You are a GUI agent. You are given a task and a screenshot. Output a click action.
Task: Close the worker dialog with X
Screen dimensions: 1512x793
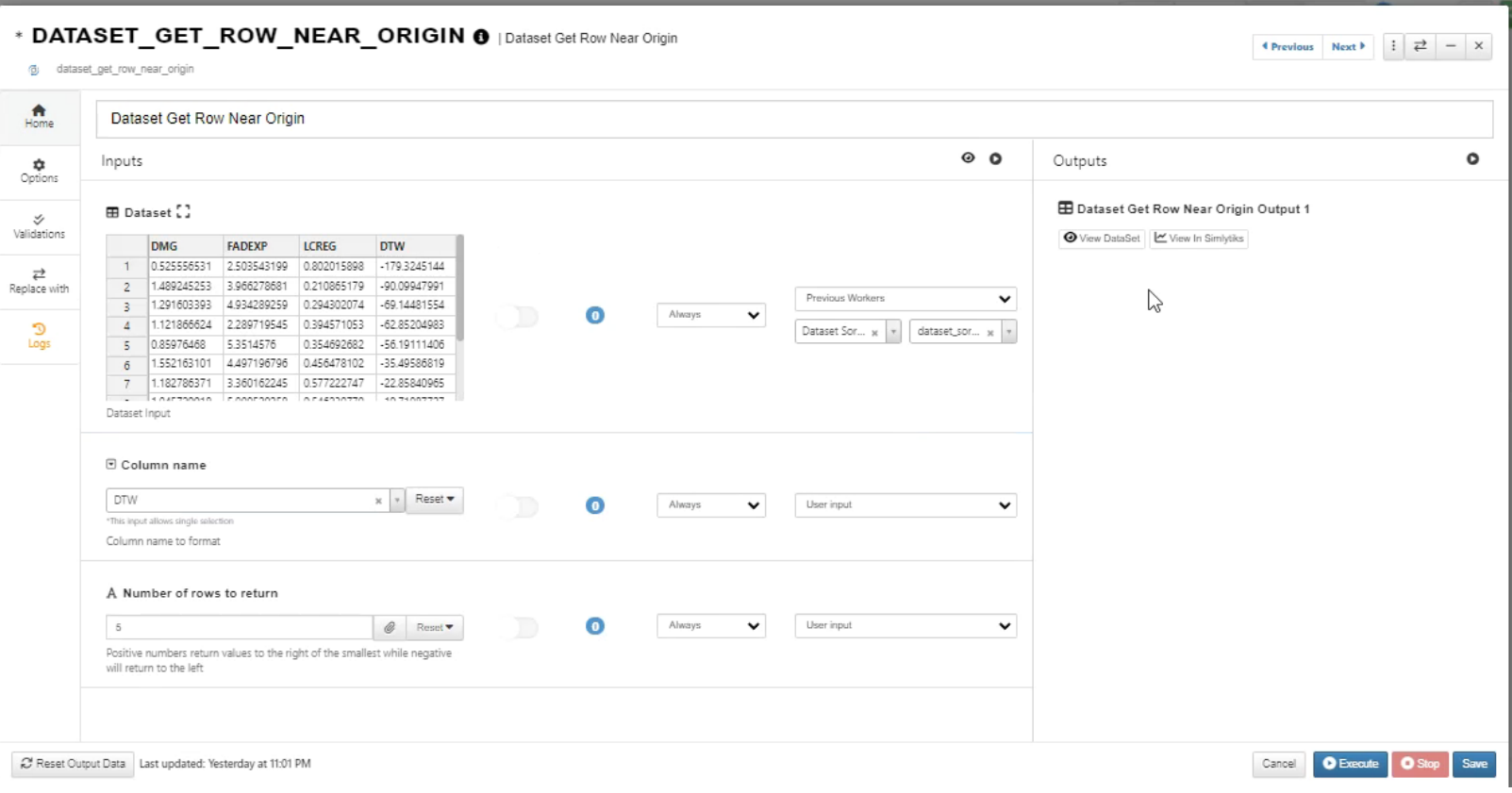1478,46
